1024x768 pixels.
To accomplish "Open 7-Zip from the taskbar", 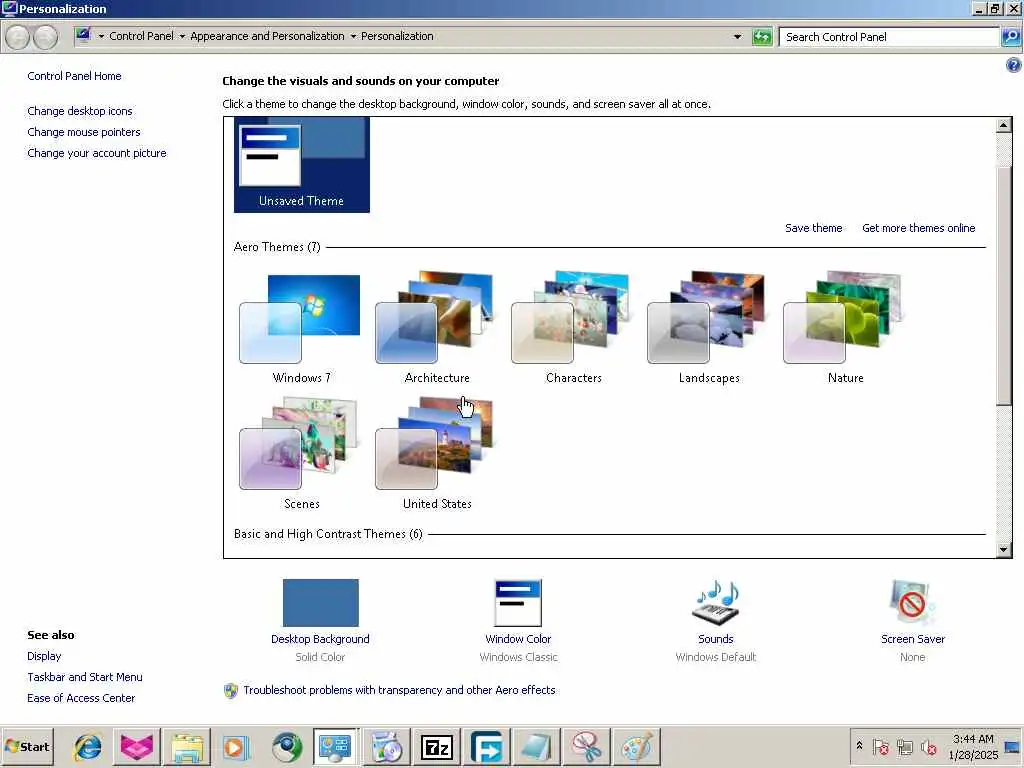I will click(x=436, y=746).
